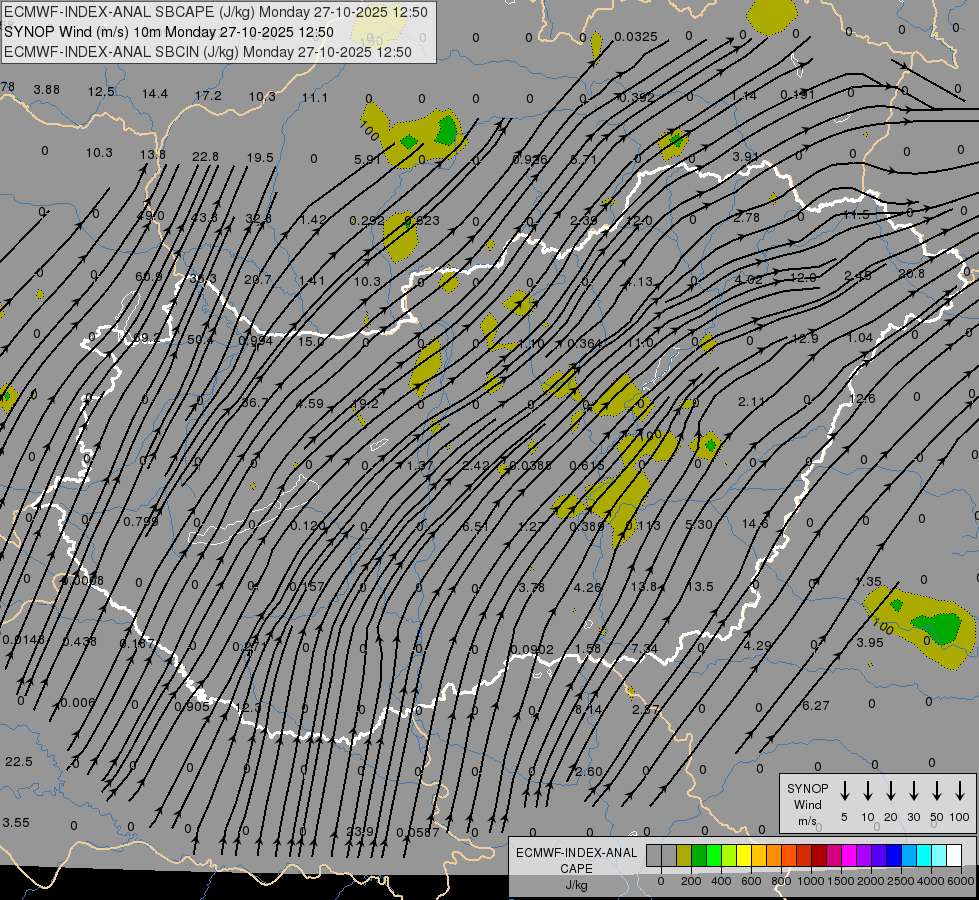
Task: Select the first gray CAPE legend swatch
Action: pyautogui.click(x=654, y=856)
